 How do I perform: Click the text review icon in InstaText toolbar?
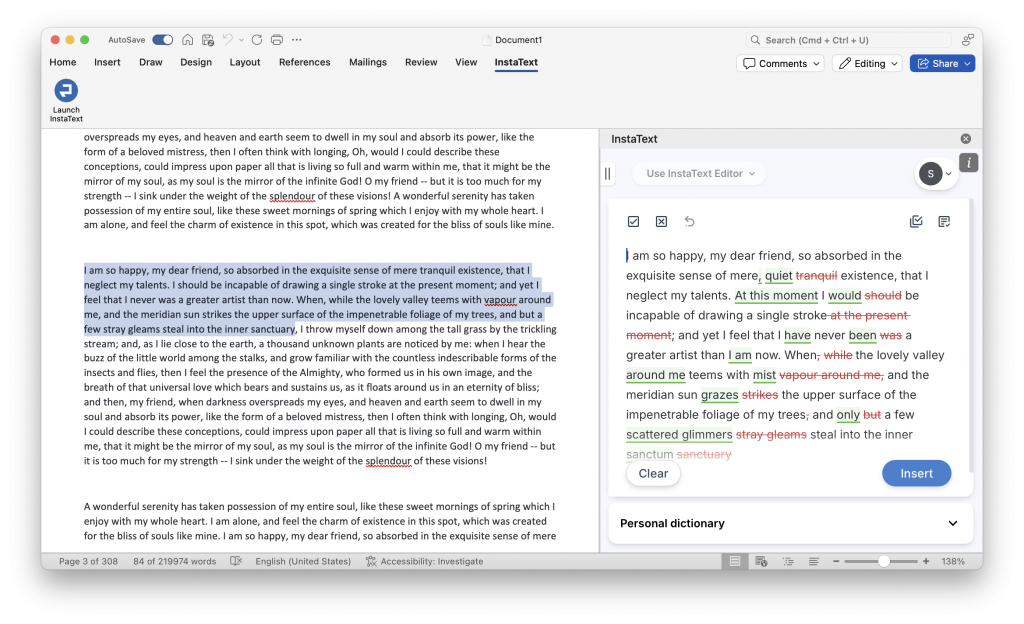[944, 222]
